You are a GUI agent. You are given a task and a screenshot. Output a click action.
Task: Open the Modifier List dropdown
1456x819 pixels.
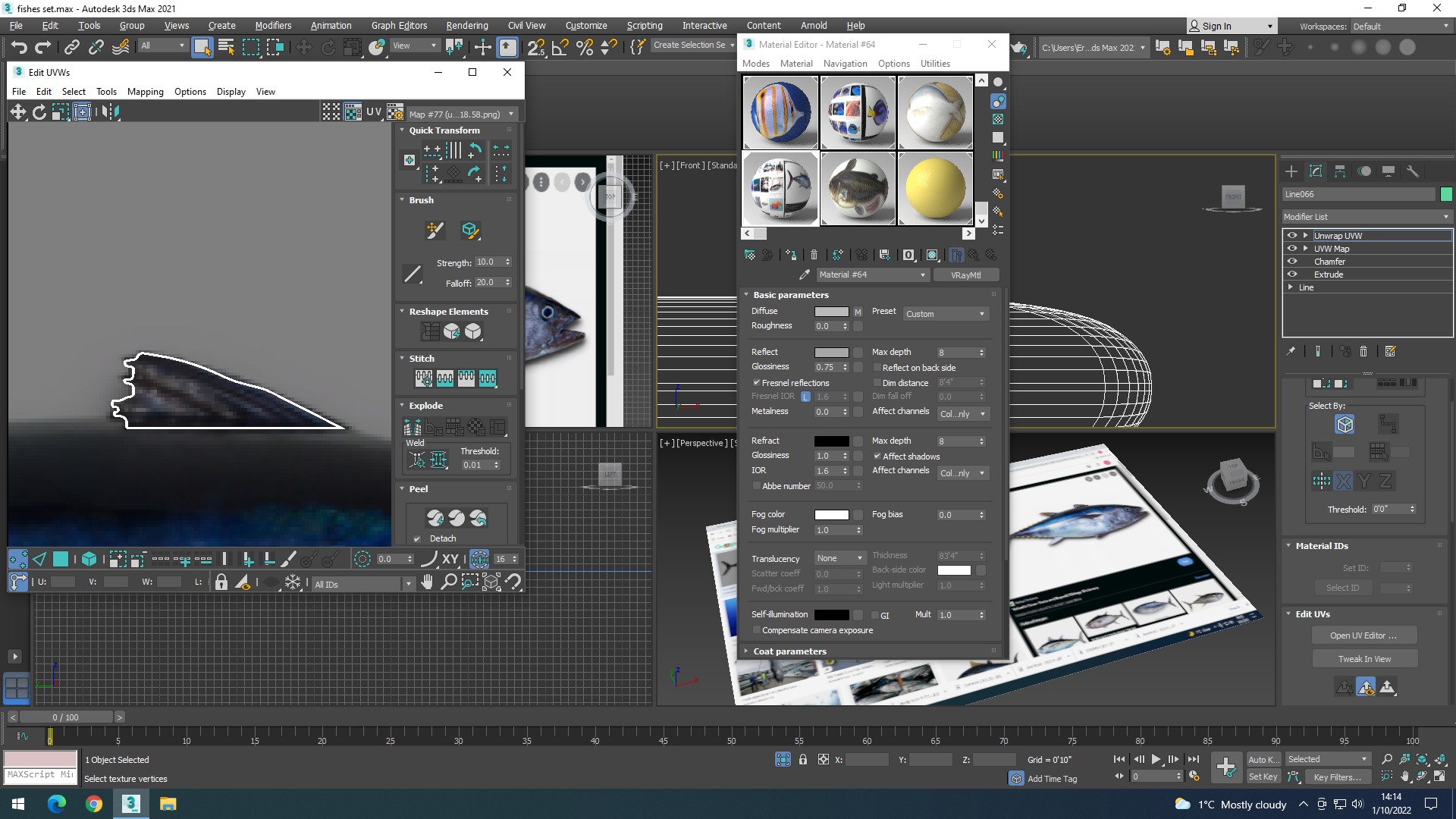tap(1366, 217)
